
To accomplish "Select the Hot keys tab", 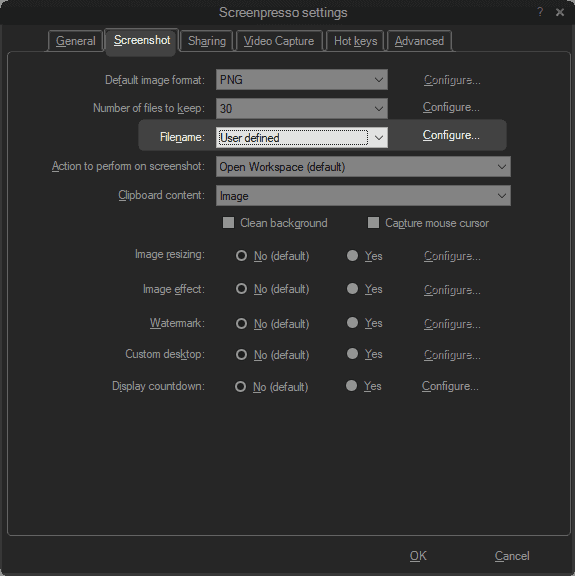I will point(355,41).
